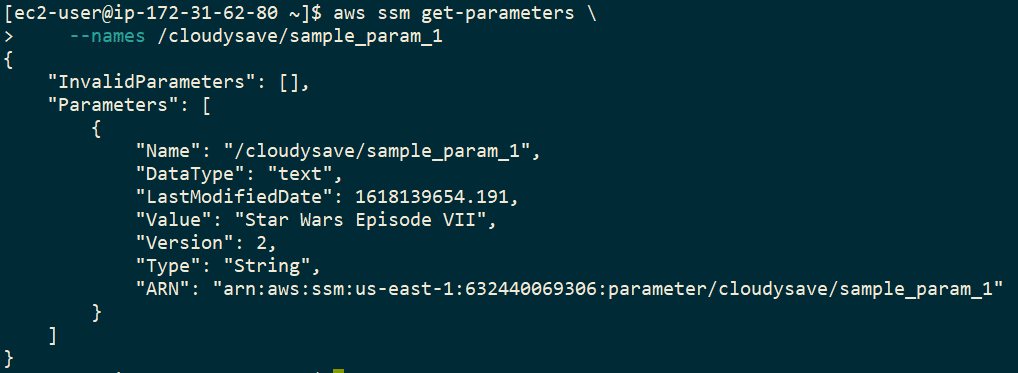
Task: Click the '--names' option text
Action: click(x=107, y=36)
